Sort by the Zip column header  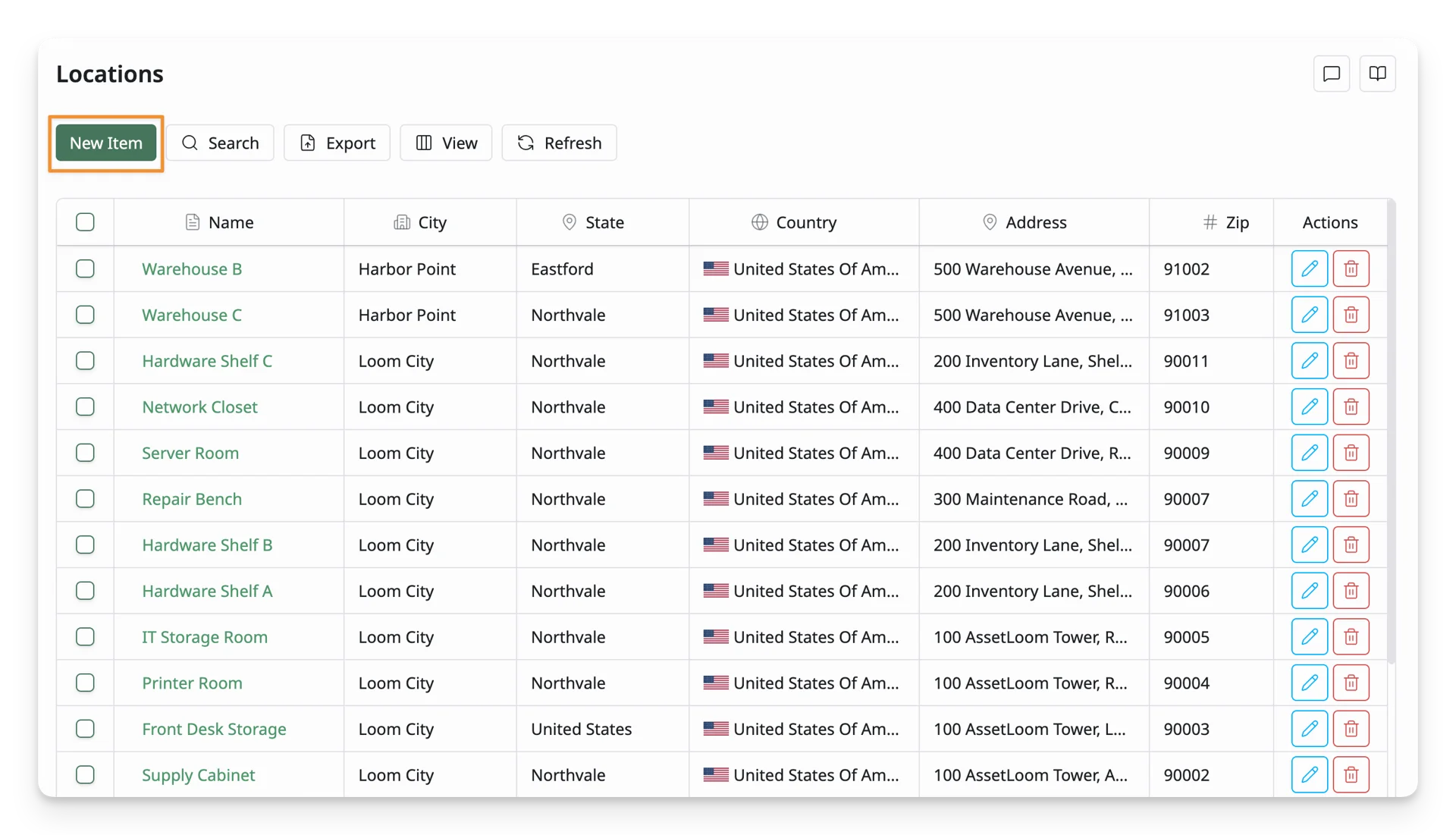[x=1225, y=222]
